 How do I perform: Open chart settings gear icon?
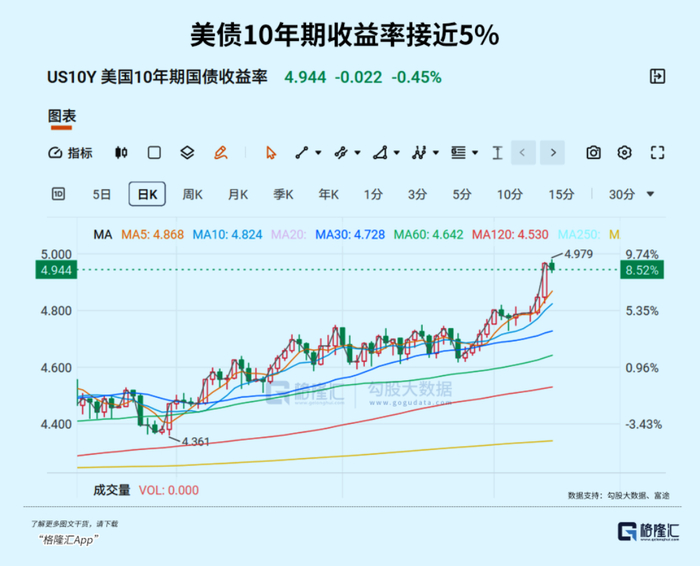click(624, 153)
